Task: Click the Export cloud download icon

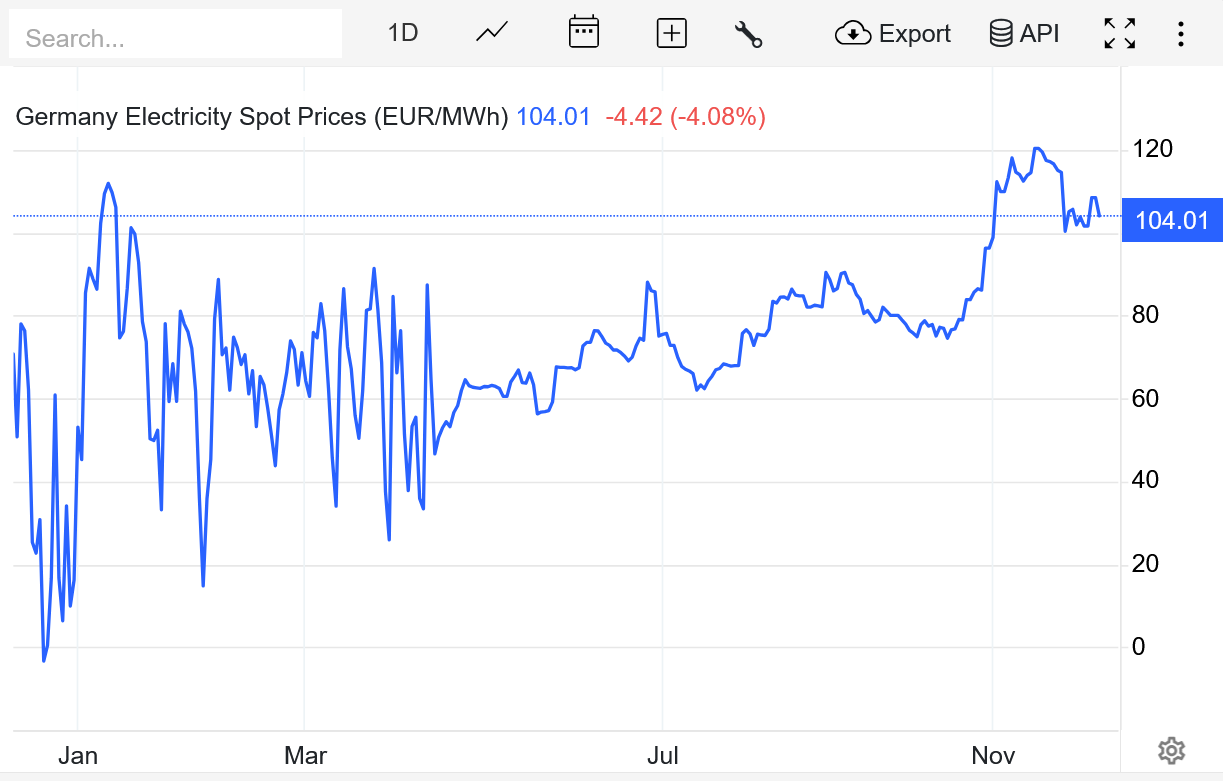Action: (x=852, y=33)
